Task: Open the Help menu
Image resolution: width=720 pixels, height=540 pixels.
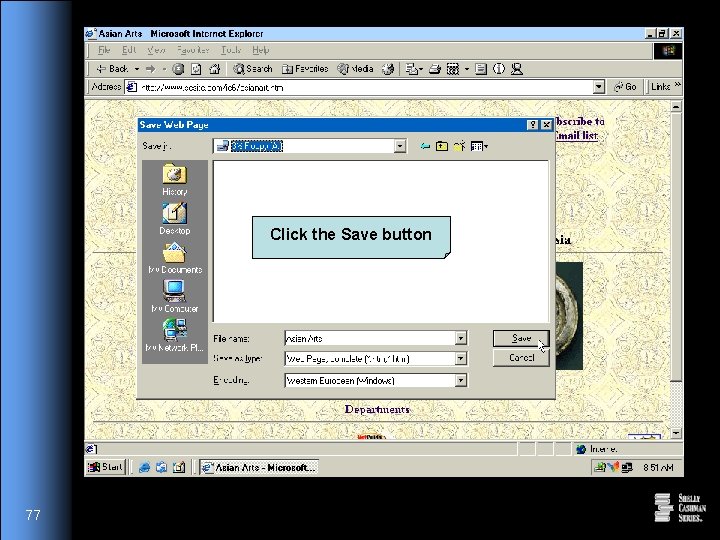Action: [x=260, y=50]
